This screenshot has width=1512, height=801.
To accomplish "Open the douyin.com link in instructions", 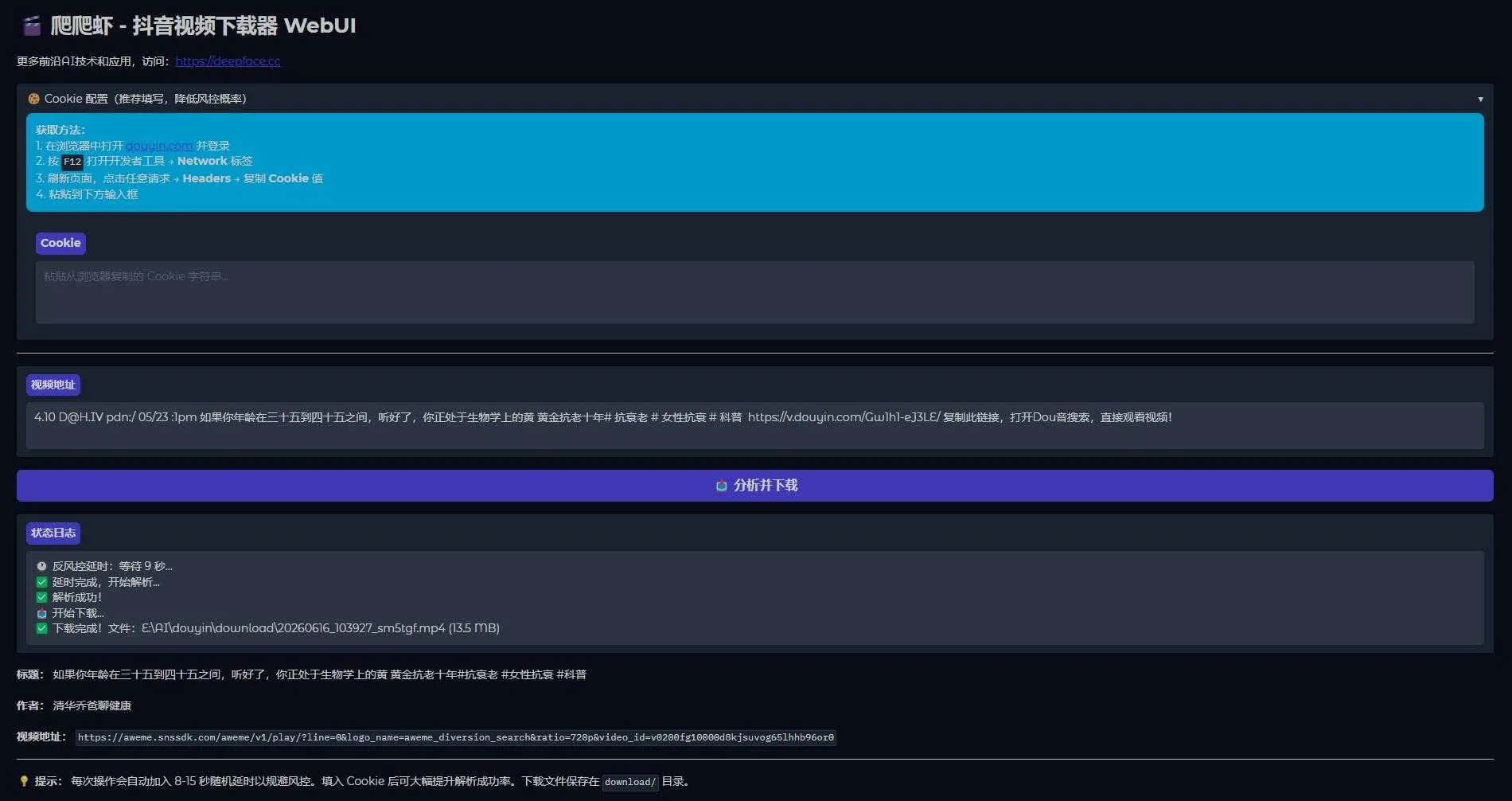I will pos(159,146).
